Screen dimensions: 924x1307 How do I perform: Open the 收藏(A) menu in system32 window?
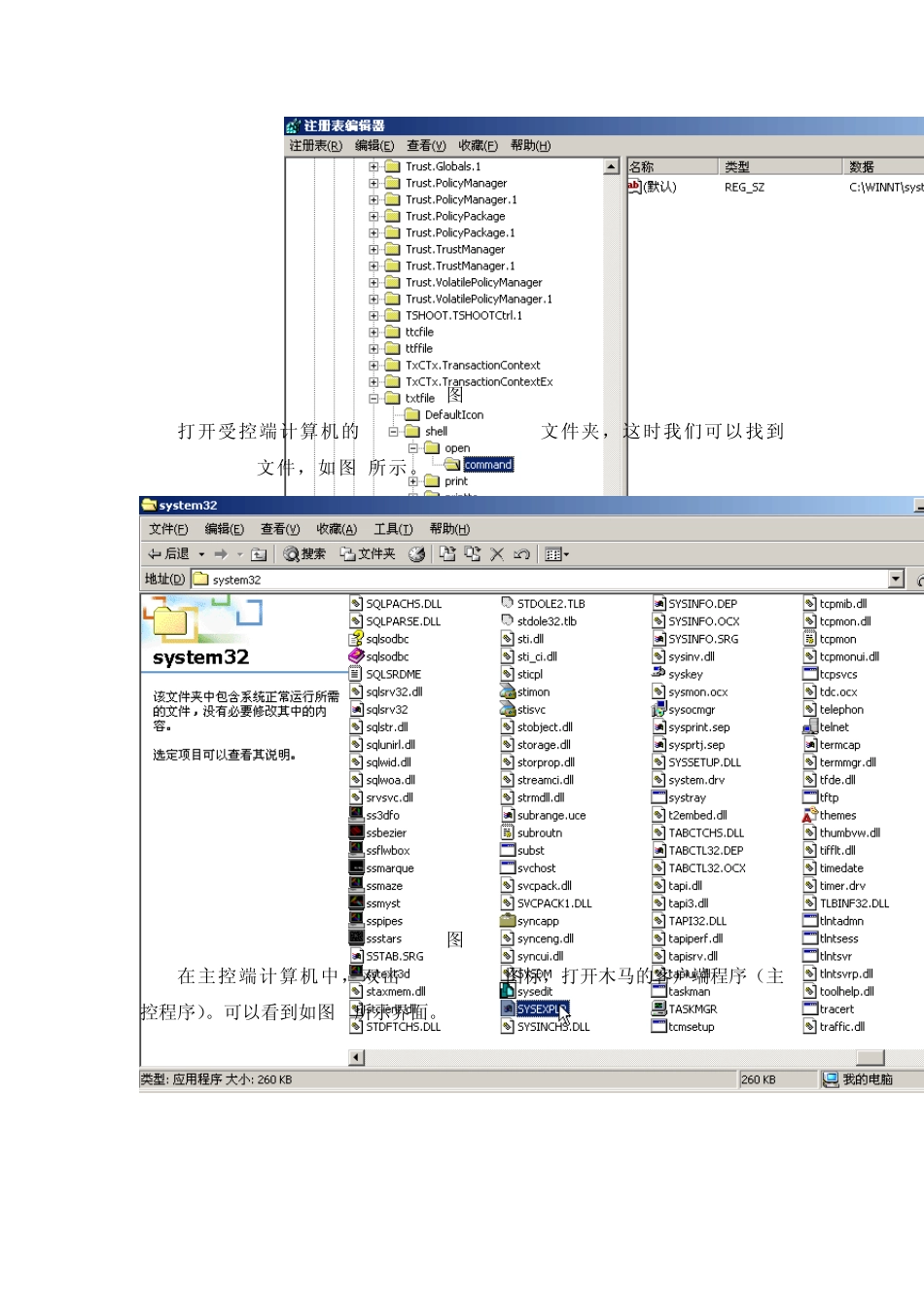click(x=337, y=529)
